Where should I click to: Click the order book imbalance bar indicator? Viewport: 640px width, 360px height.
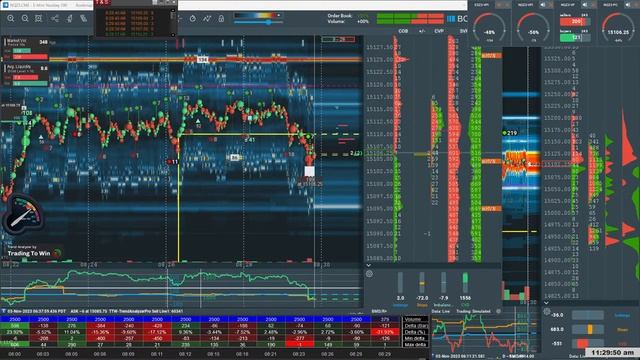410,19
